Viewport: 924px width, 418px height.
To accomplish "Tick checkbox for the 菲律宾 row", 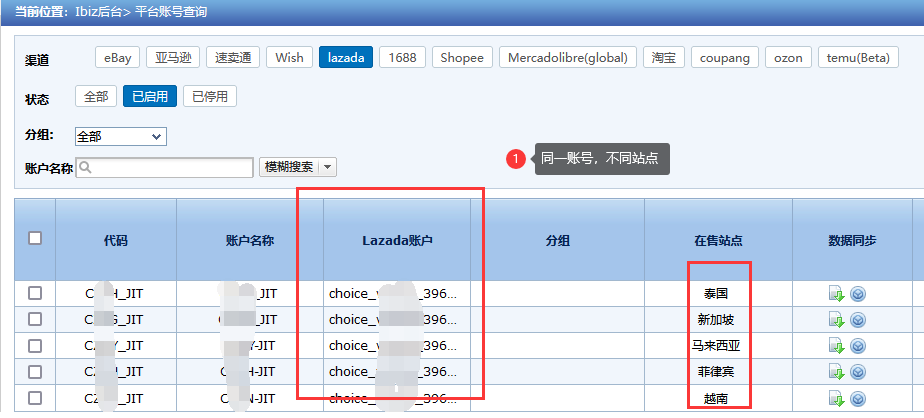I will point(35,371).
